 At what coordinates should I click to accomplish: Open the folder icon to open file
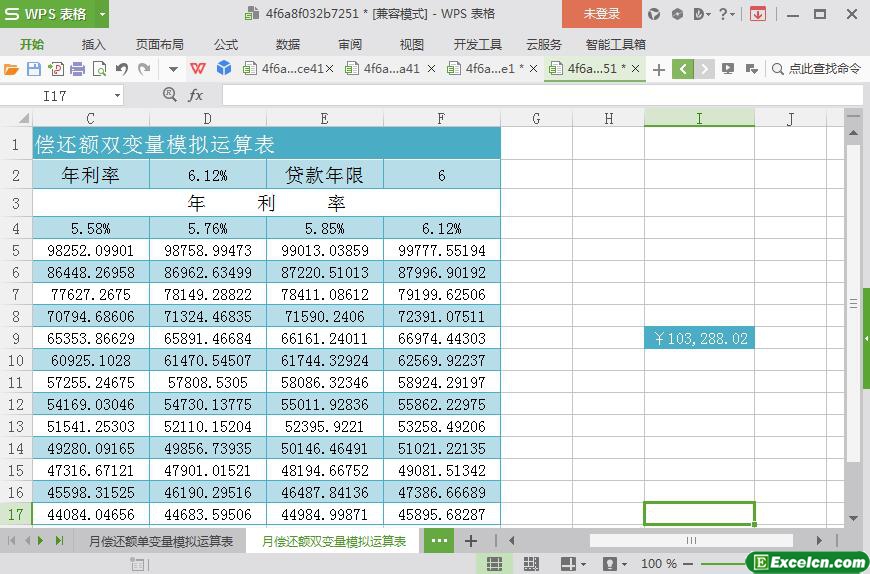tap(11, 69)
